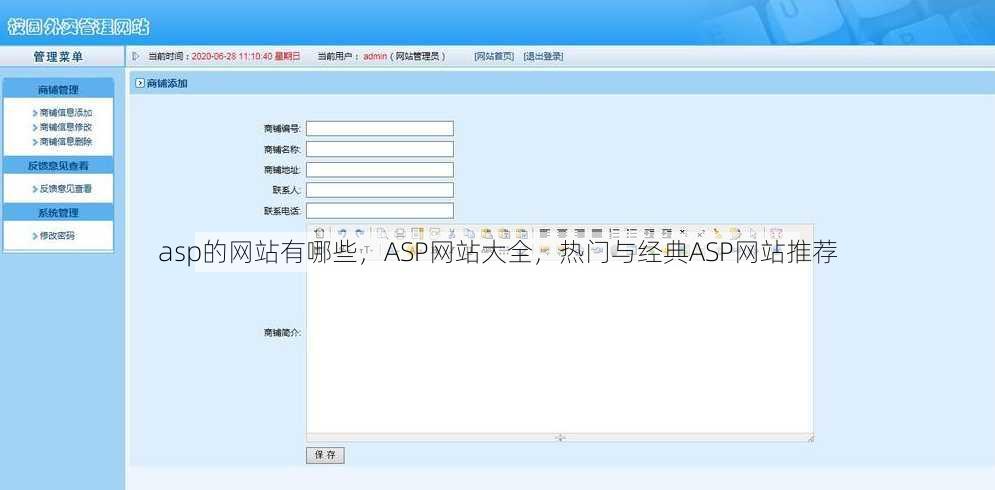
Task: Click the Undo icon in editor toolbar
Action: 342,234
